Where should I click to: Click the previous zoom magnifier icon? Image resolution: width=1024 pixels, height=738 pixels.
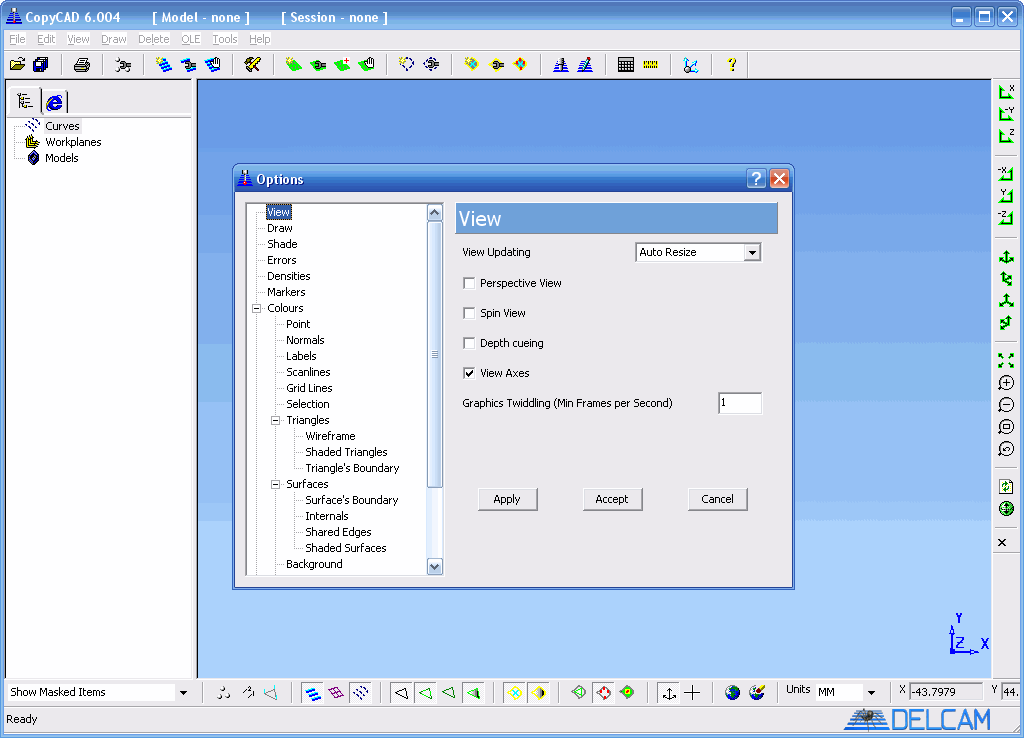point(1006,449)
